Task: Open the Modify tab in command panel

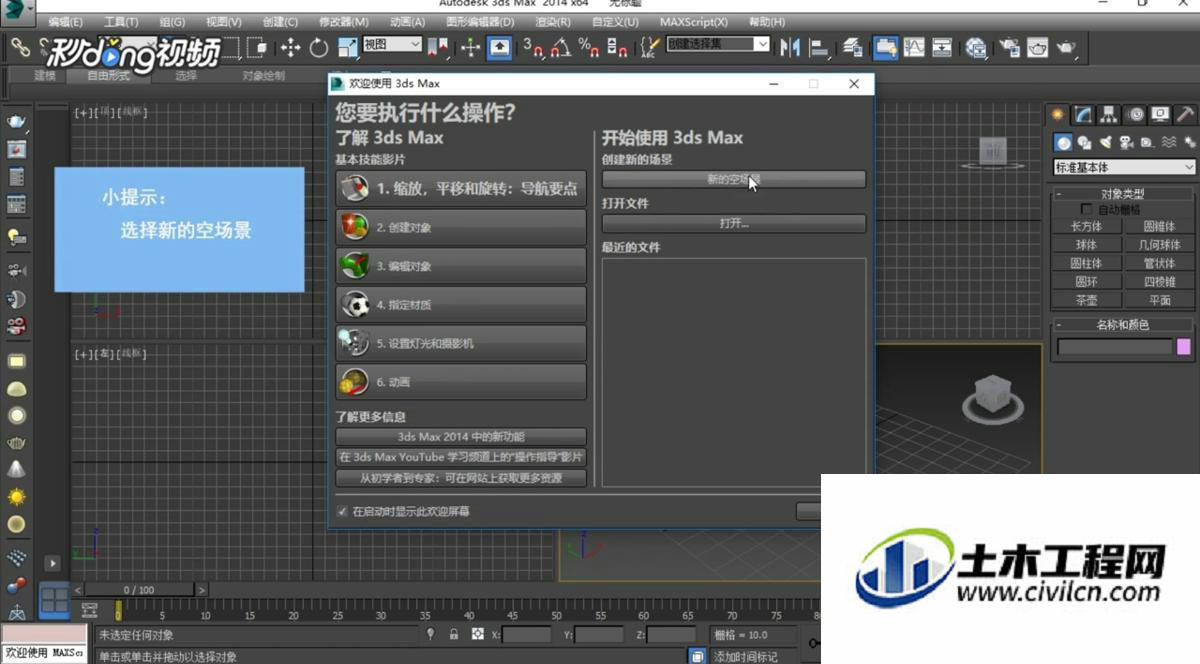Action: tap(1083, 114)
